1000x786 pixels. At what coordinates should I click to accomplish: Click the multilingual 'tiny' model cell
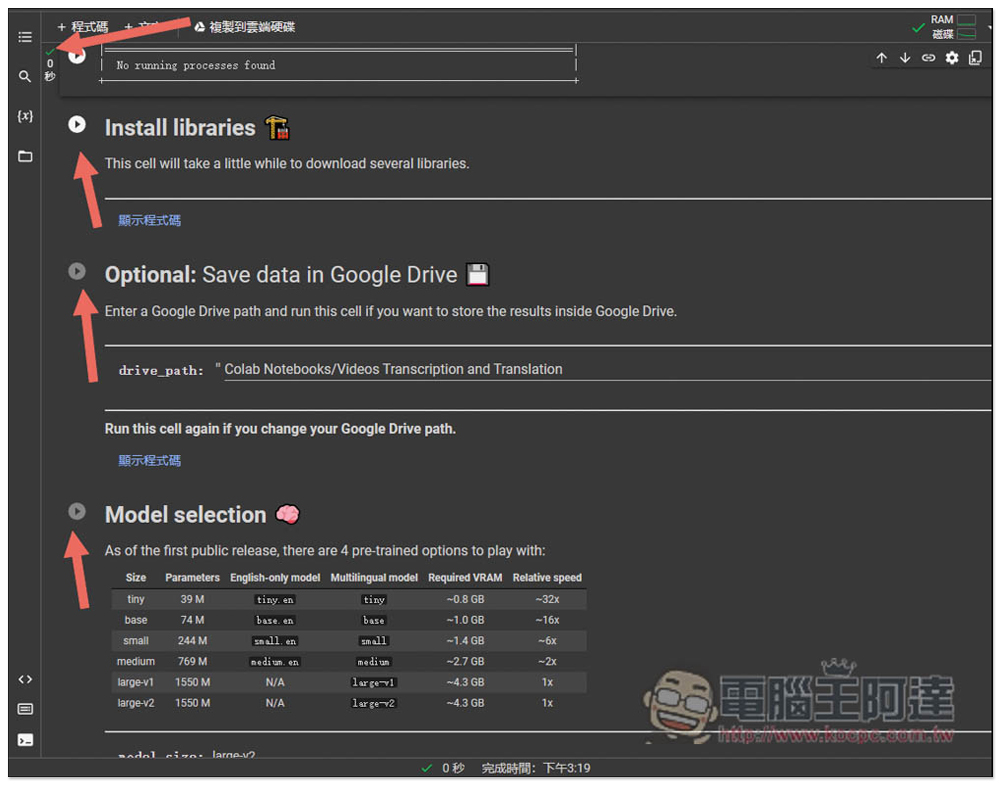(x=374, y=600)
